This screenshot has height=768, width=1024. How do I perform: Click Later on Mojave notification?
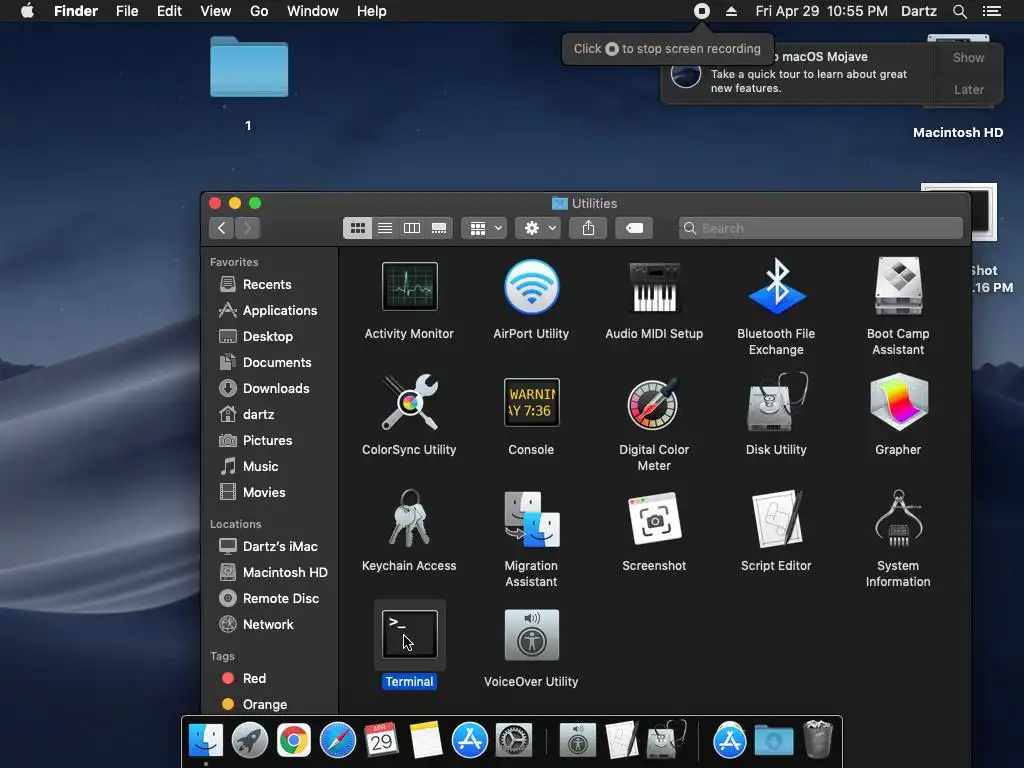(x=968, y=89)
